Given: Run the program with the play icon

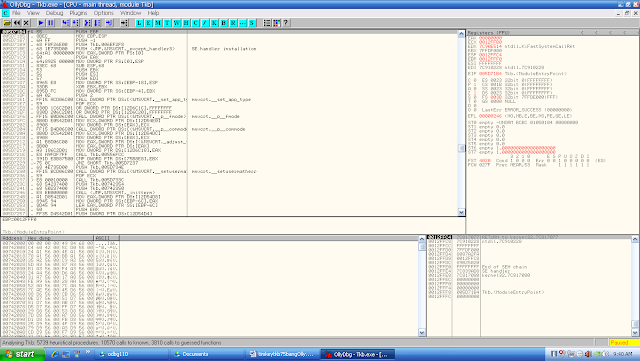Looking at the screenshot, I should (41, 23).
